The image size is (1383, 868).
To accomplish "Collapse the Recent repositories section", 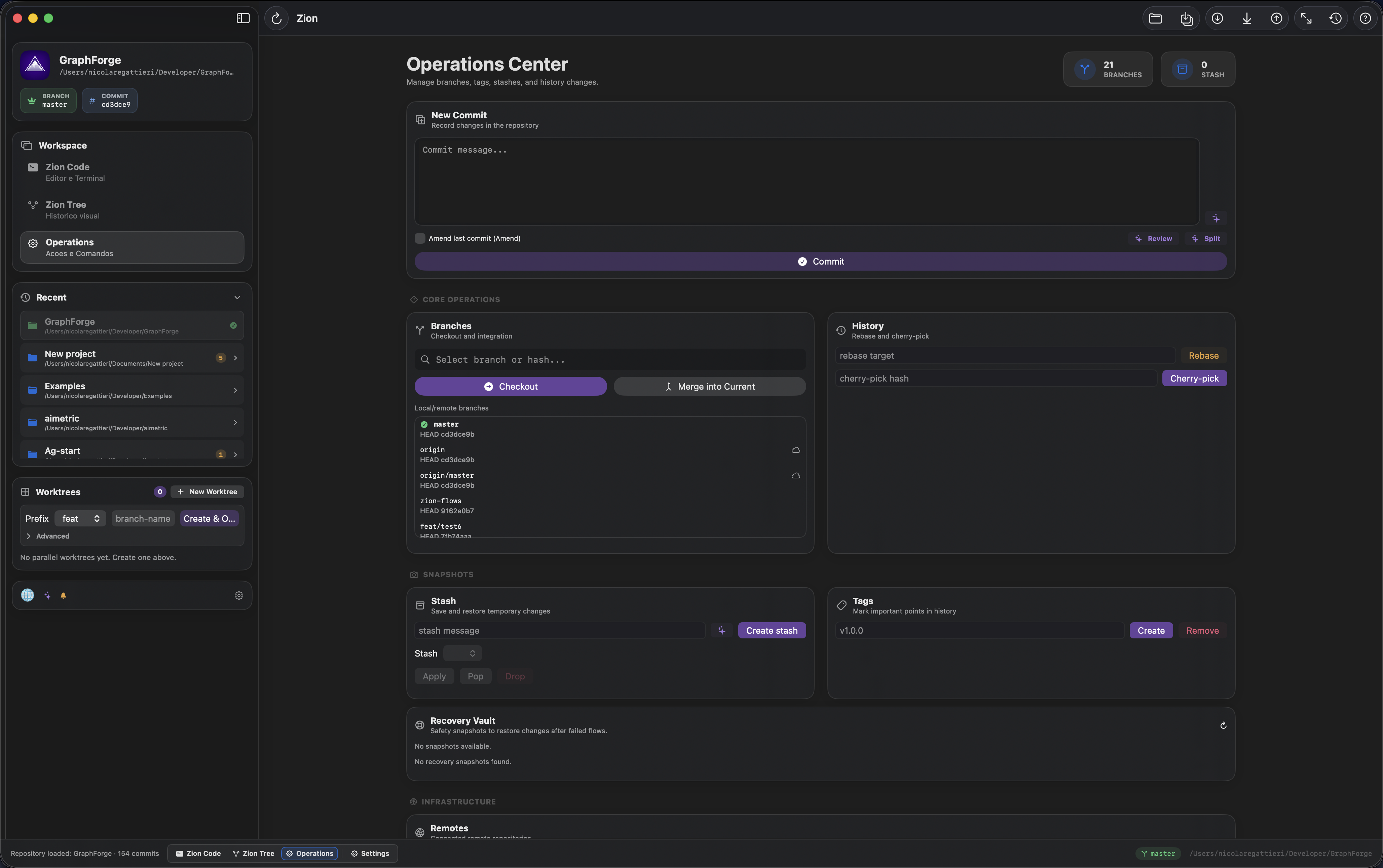I will pyautogui.click(x=237, y=297).
